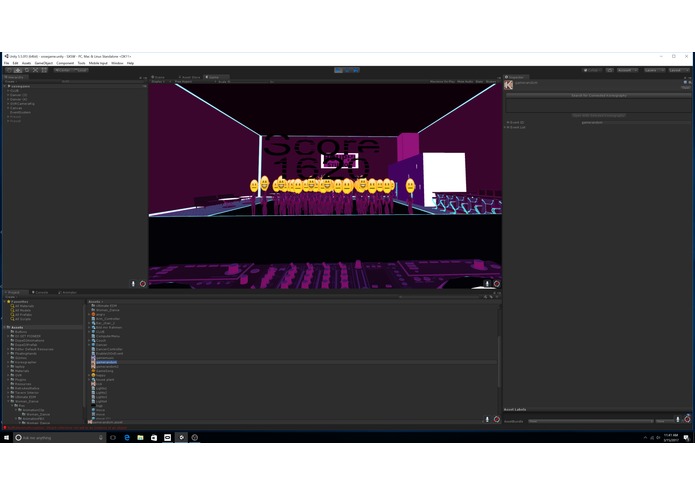The image size is (695, 494).
Task: Select All Models under Favorites
Action: (x=23, y=310)
